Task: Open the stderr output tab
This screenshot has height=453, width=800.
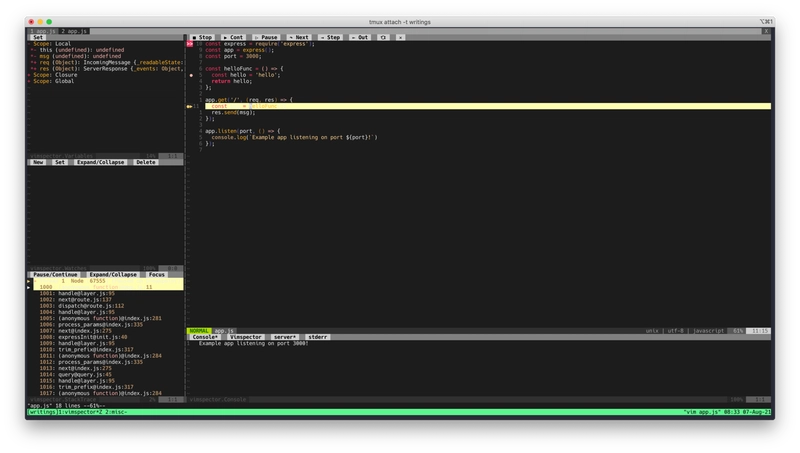Action: coord(317,337)
